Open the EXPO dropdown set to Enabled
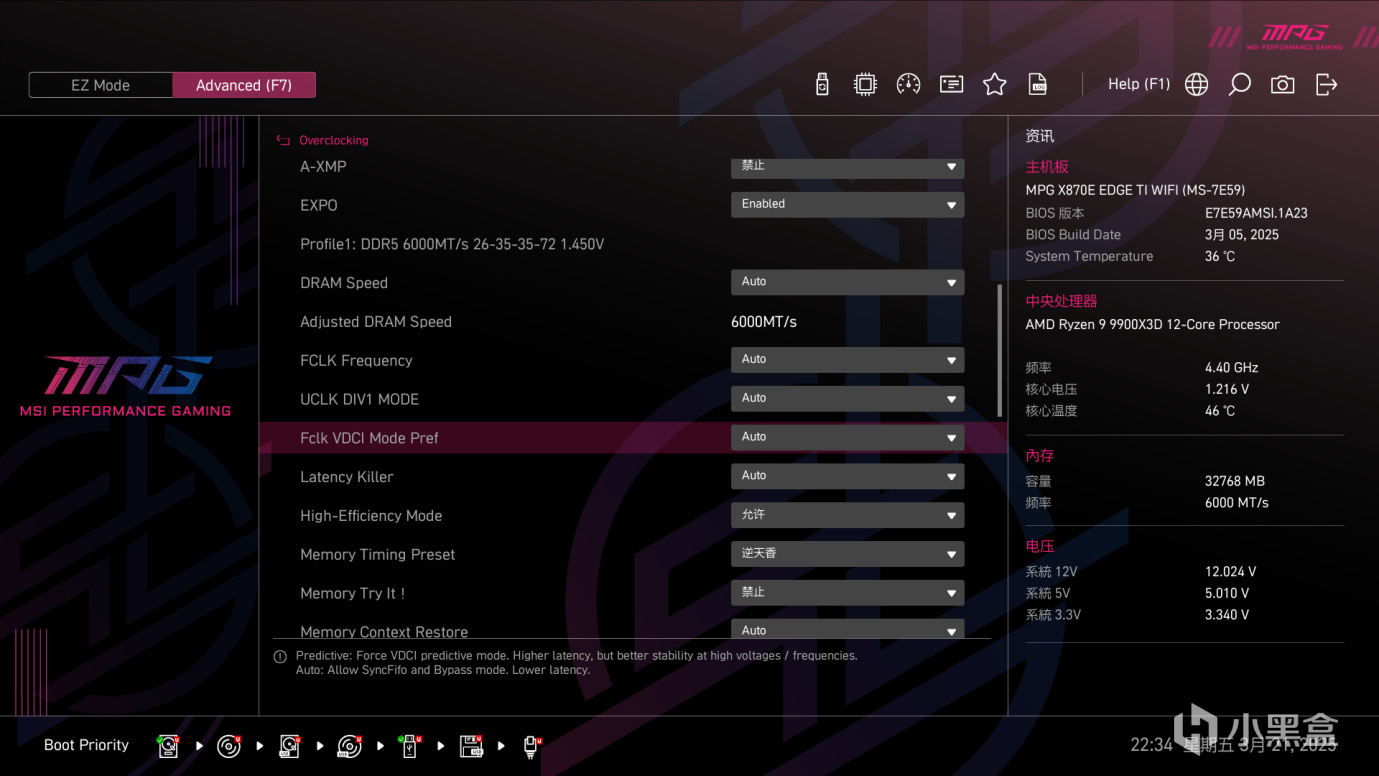 [847, 204]
